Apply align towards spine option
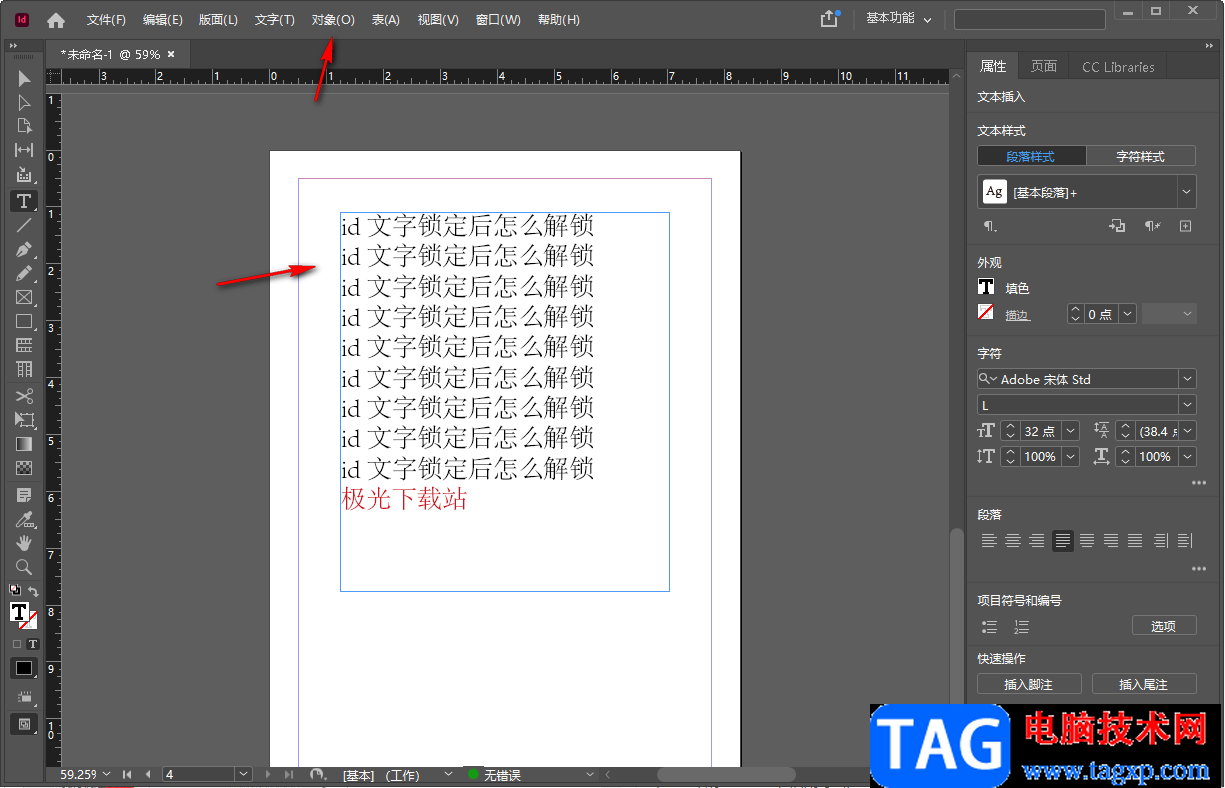The image size is (1225, 788). [1160, 541]
